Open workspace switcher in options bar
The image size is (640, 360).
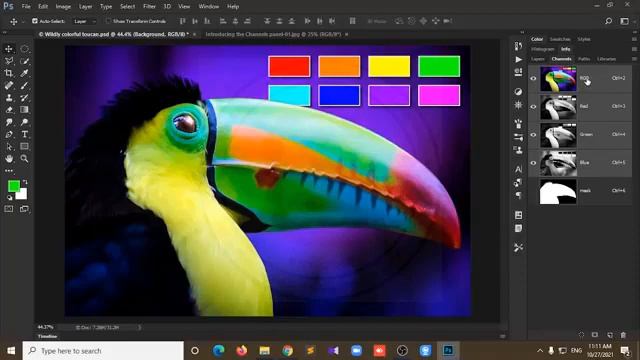pos(624,21)
